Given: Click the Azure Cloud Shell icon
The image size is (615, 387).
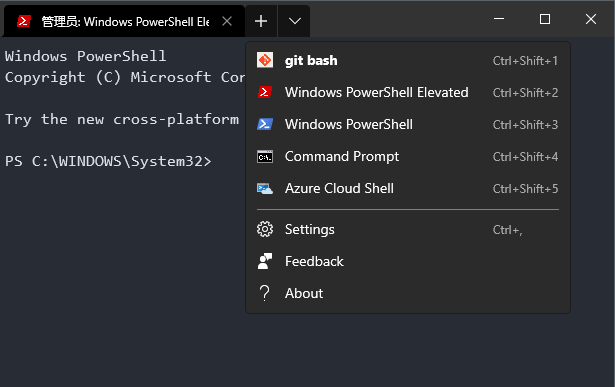Looking at the screenshot, I should [x=265, y=189].
